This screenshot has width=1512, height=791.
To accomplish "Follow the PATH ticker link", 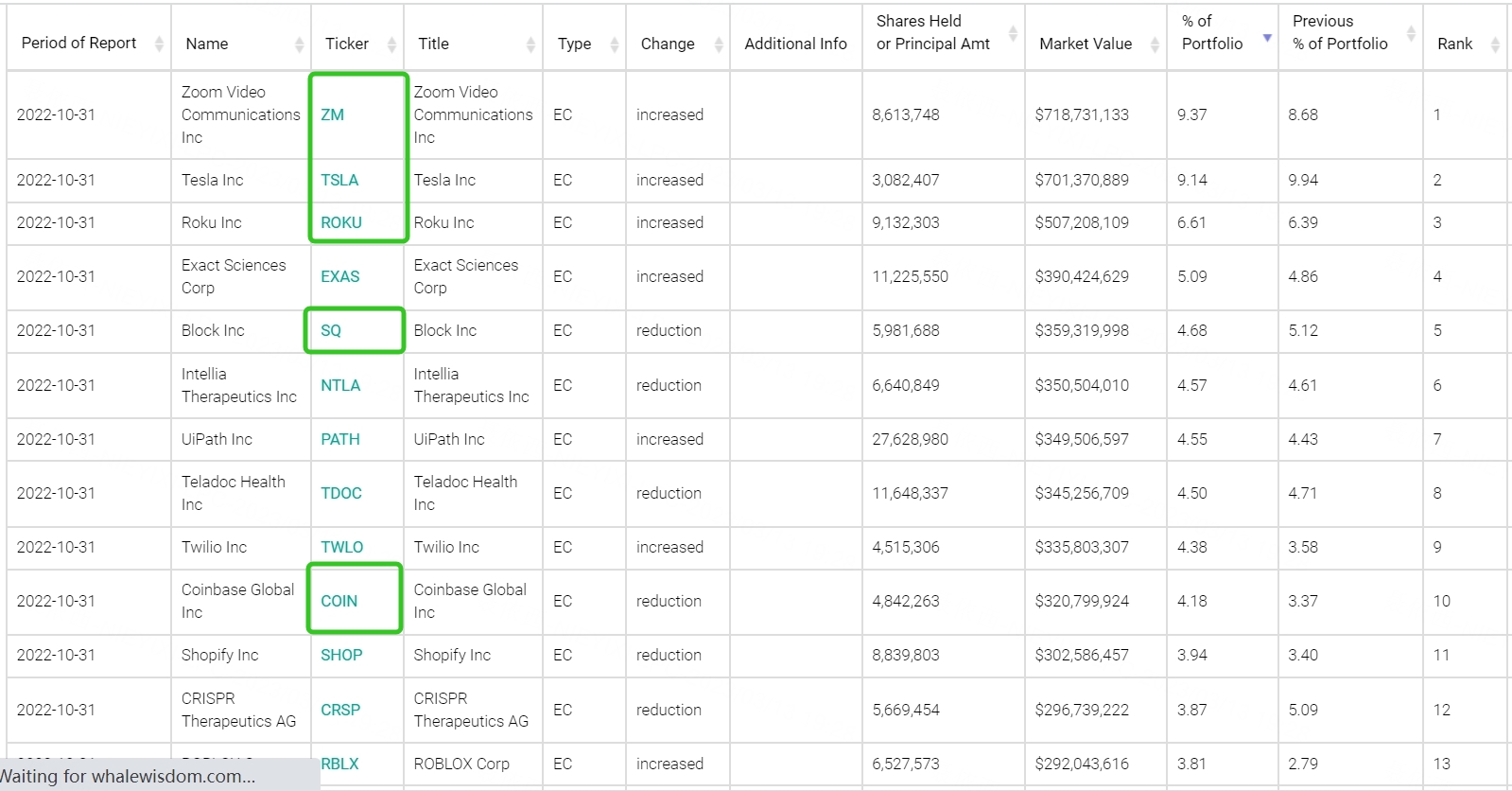I will (340, 439).
